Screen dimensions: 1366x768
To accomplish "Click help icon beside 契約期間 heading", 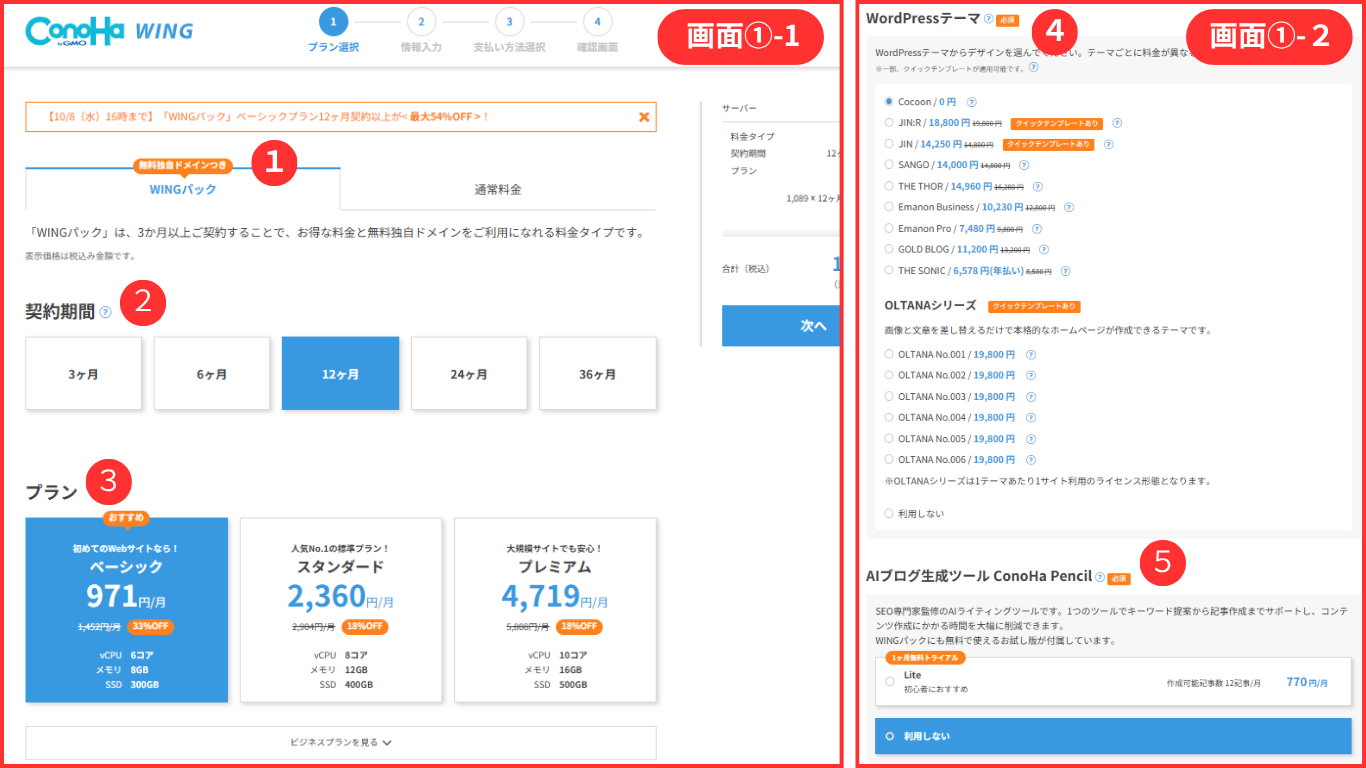I will tap(106, 313).
